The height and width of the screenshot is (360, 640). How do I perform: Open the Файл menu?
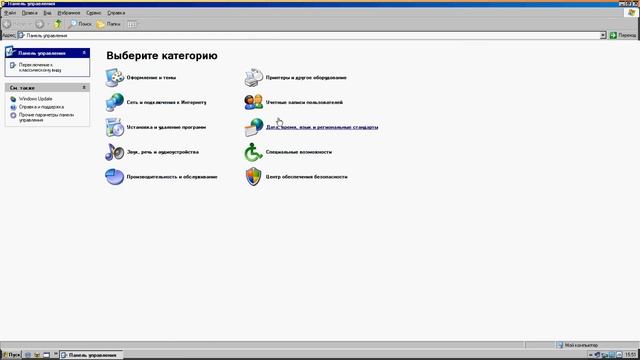tap(10, 13)
